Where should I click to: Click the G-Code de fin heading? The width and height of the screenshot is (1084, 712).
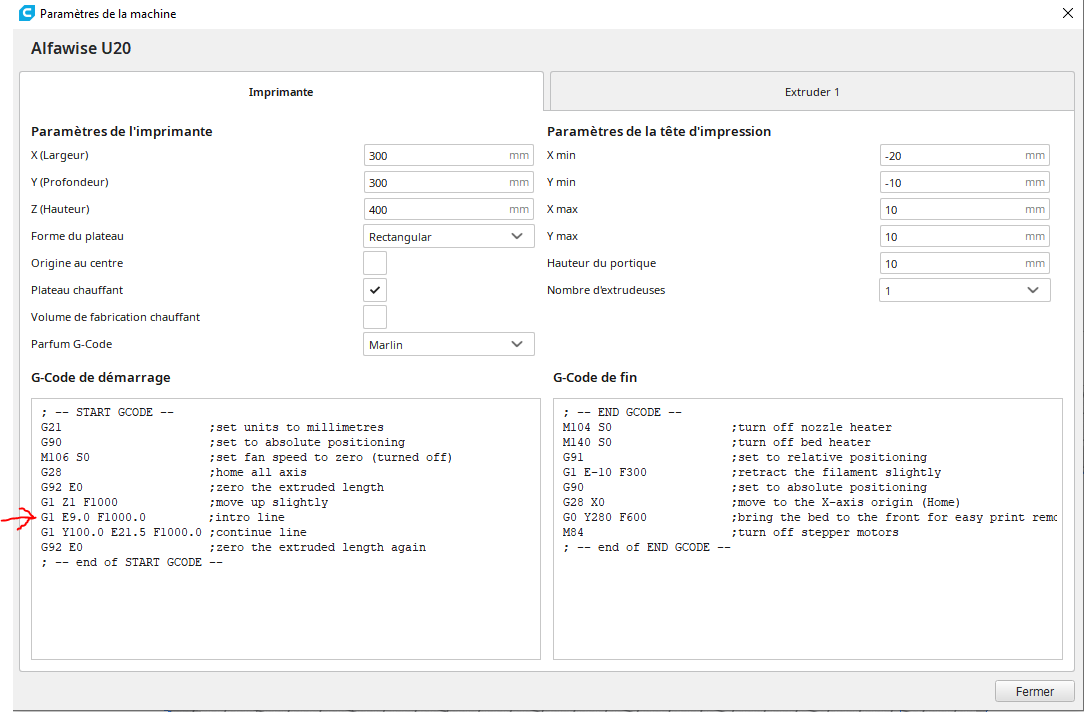[x=595, y=377]
